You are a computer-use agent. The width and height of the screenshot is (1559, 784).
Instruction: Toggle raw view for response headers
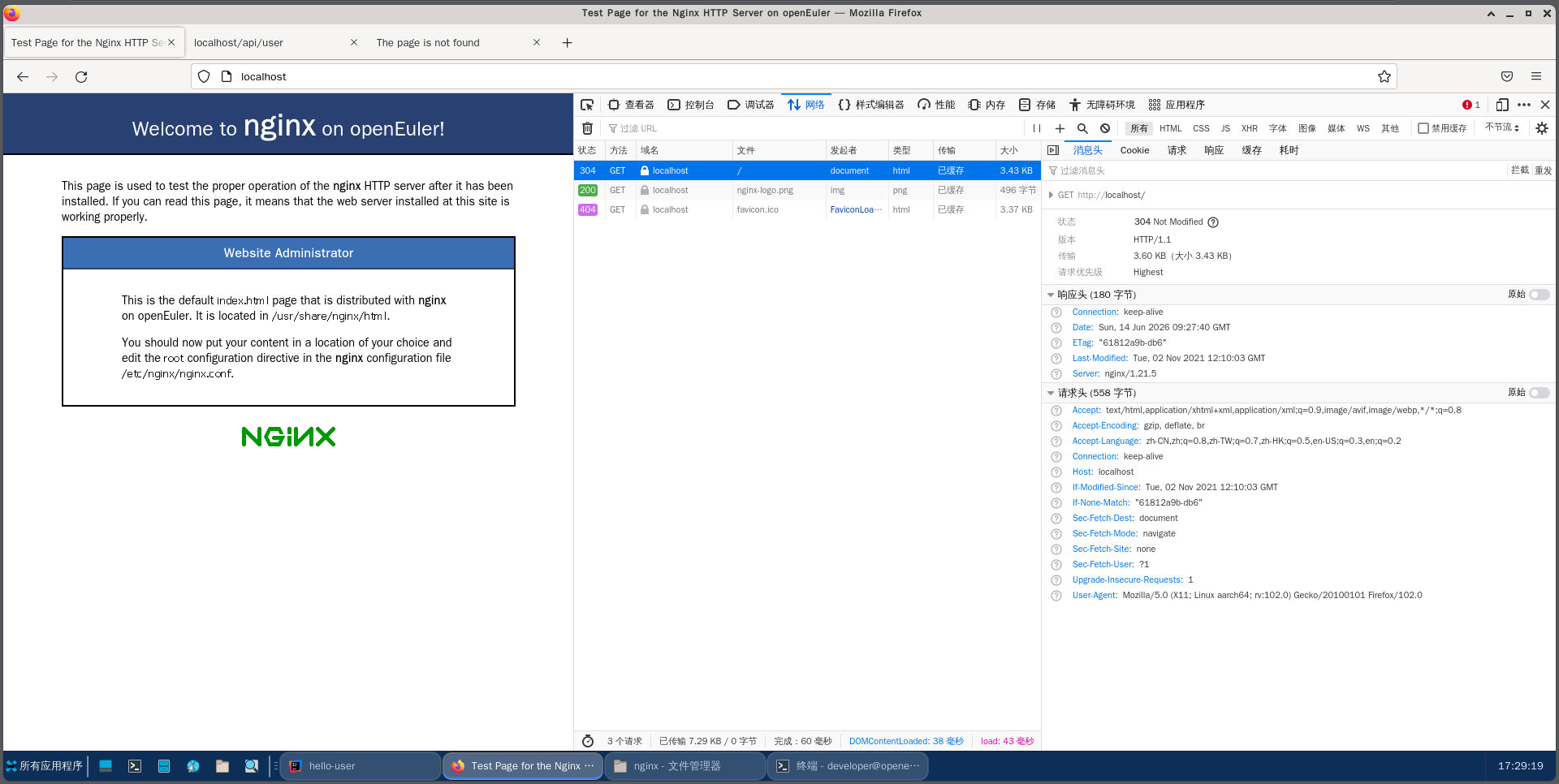coord(1540,295)
